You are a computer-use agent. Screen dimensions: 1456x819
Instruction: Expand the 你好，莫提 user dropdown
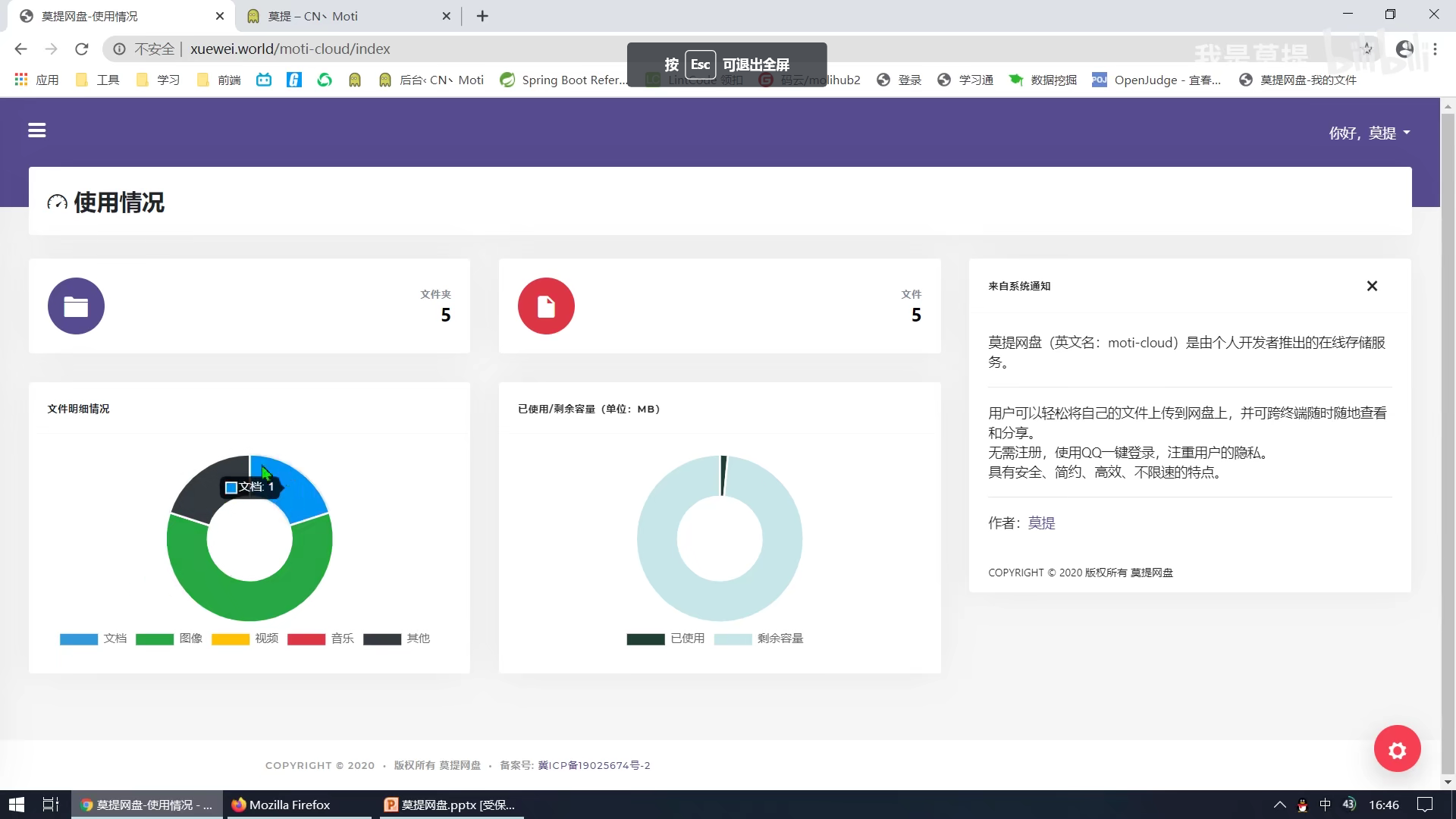(1369, 133)
